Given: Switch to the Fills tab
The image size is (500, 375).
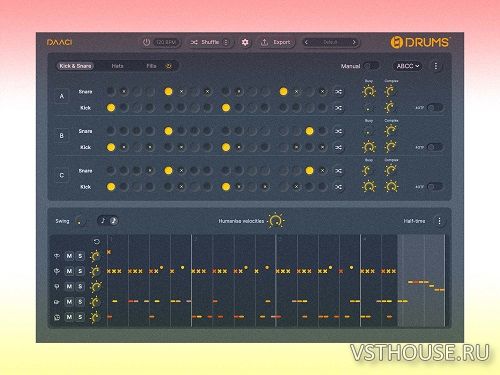Looking at the screenshot, I should click(x=151, y=66).
